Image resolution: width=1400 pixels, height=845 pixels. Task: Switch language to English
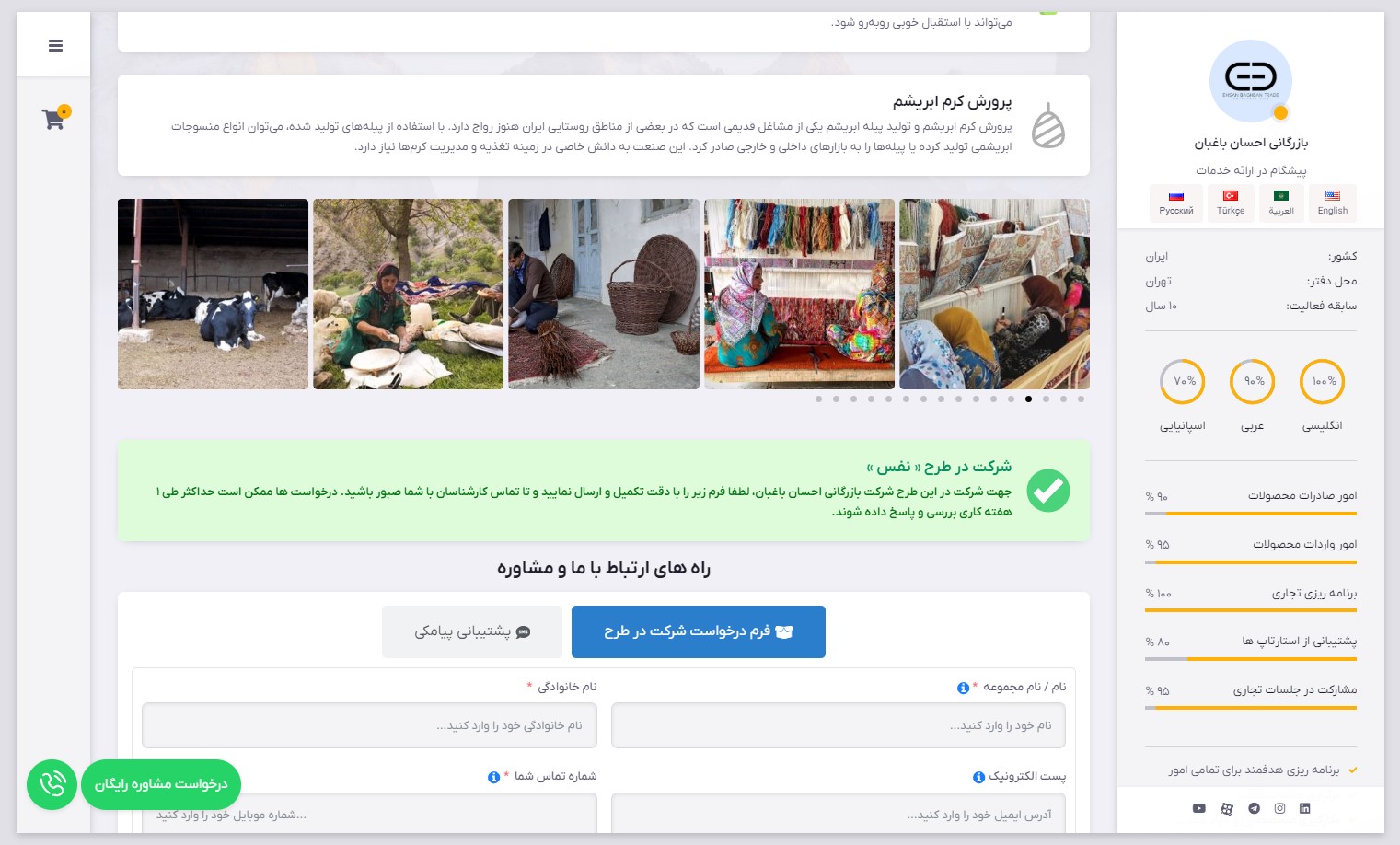pos(1332,203)
